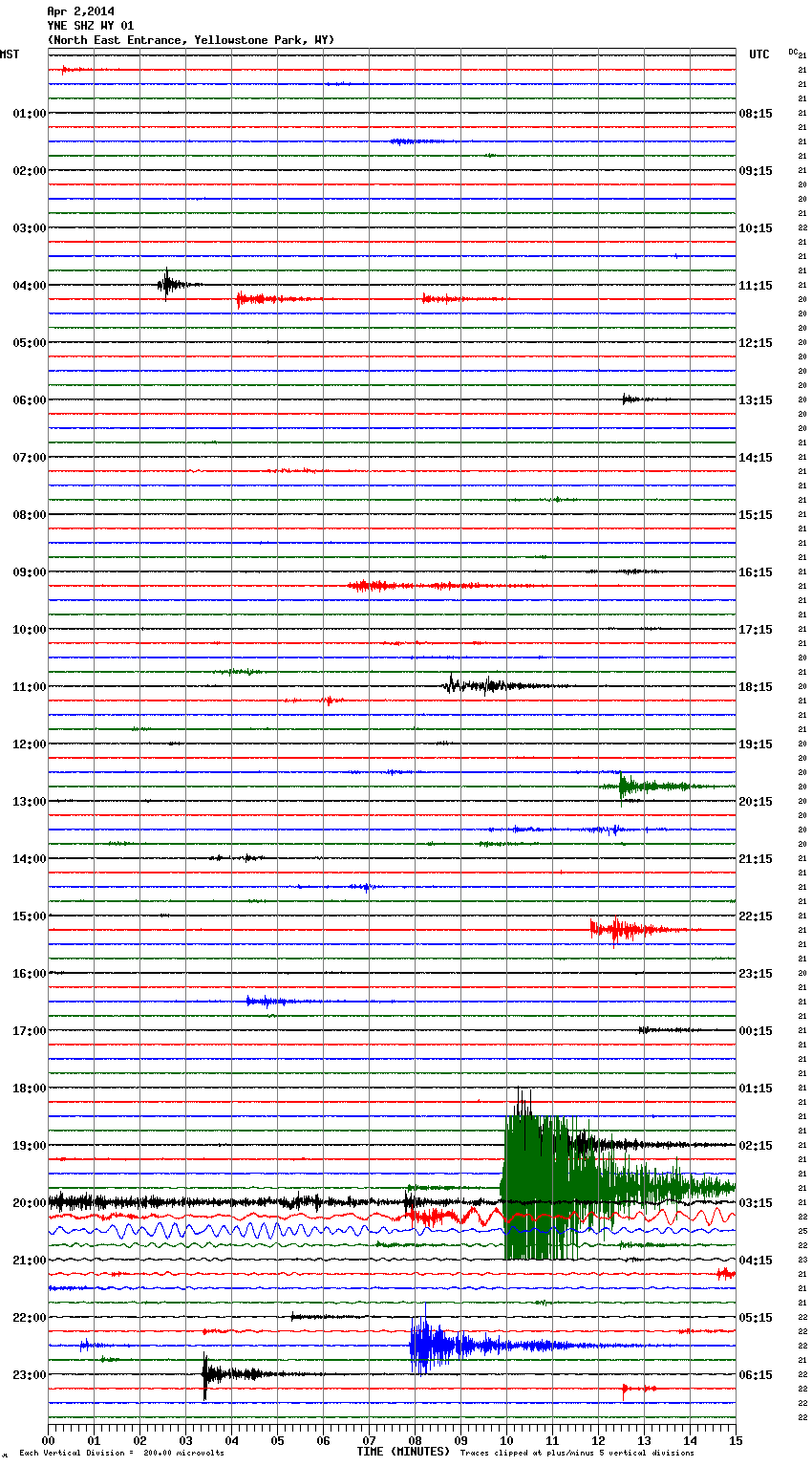The width and height of the screenshot is (812, 1466).
Task: Click the '05:15' UTC time label
Action: [x=756, y=1318]
